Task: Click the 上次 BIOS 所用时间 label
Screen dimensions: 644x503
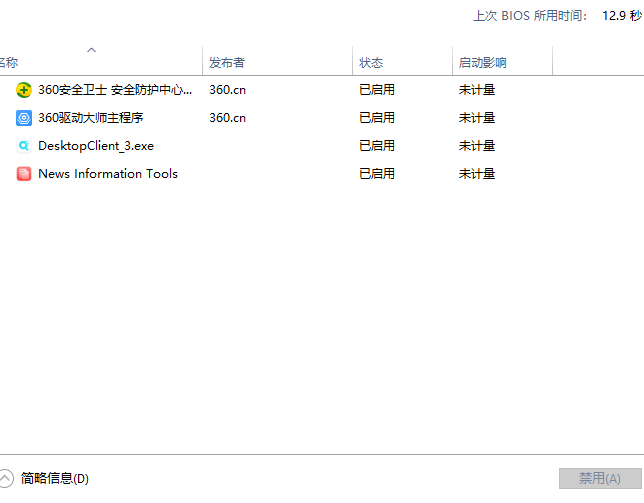Action: 530,16
